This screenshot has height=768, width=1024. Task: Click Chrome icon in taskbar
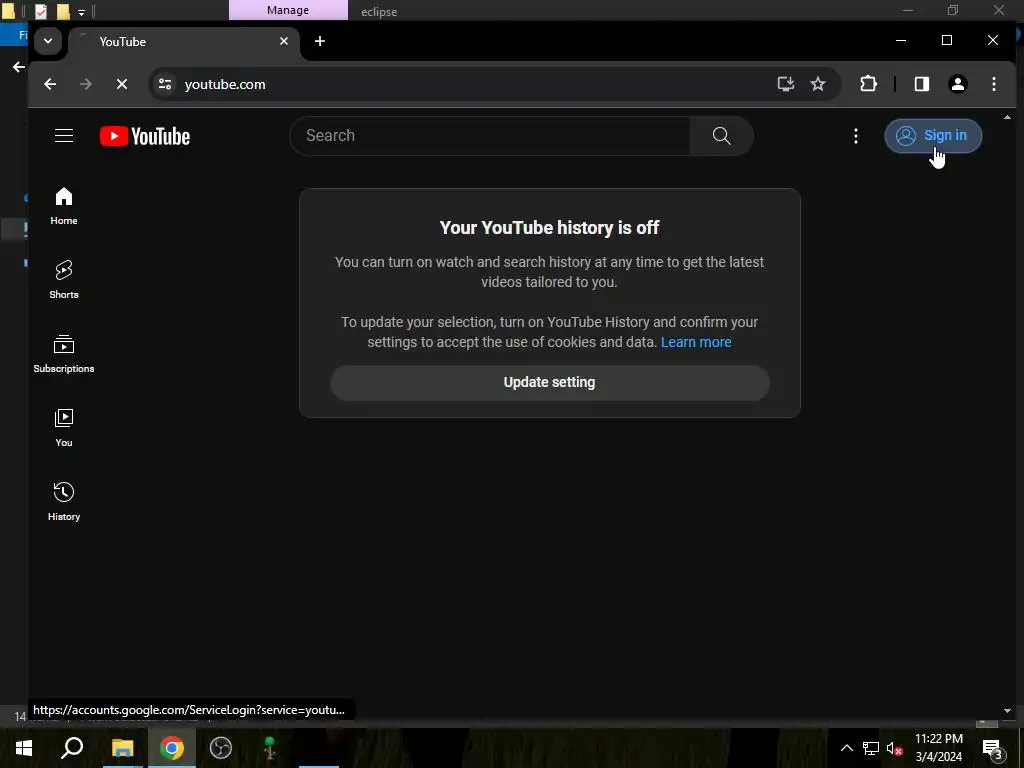[172, 748]
